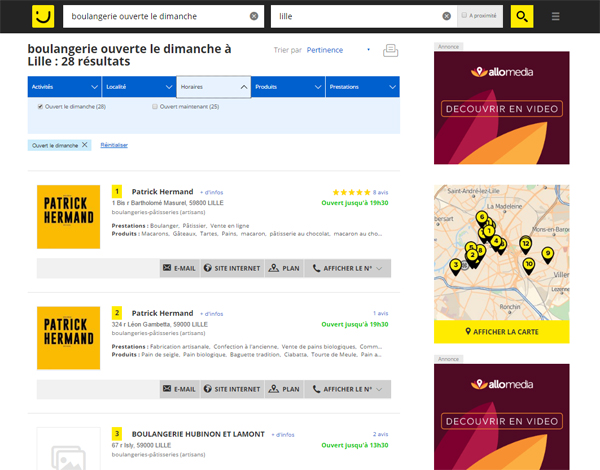The image size is (600, 470).
Task: Select map pin number 4
Action: tap(496, 242)
